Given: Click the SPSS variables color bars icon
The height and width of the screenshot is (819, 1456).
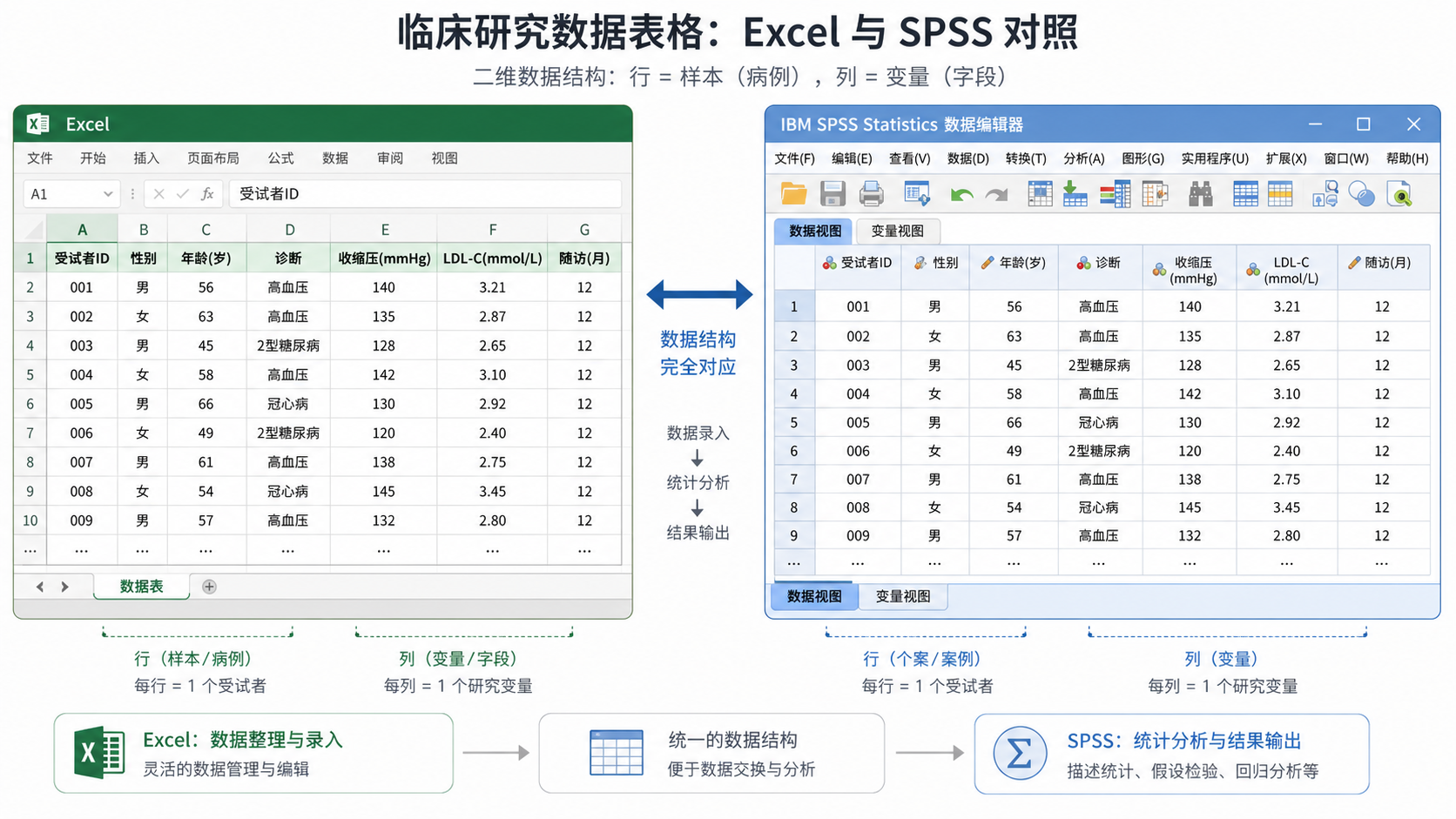Looking at the screenshot, I should click(1115, 194).
